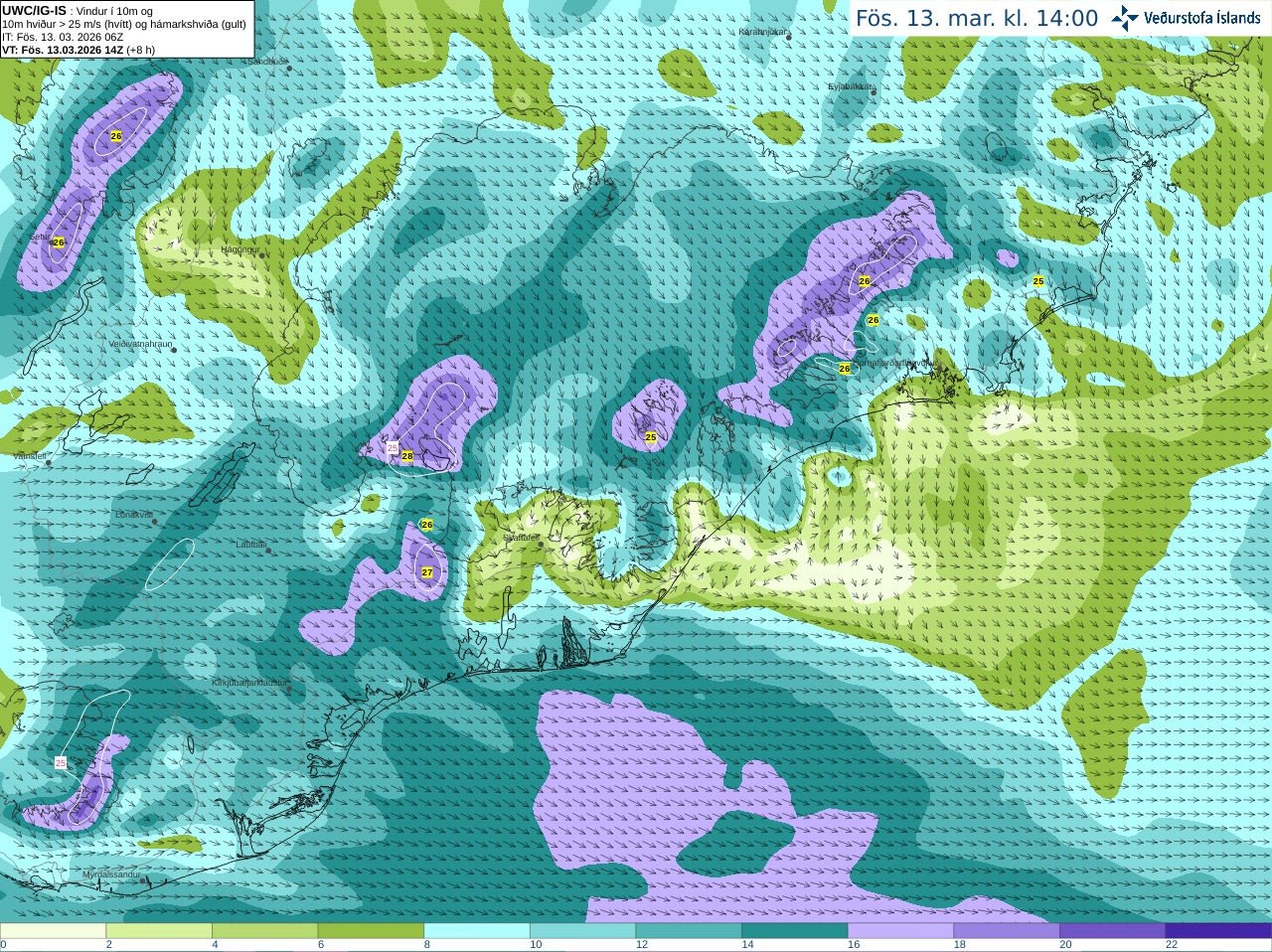Select the Kirkjubæjarklaustur station label
The image size is (1272, 952).
tap(249, 684)
